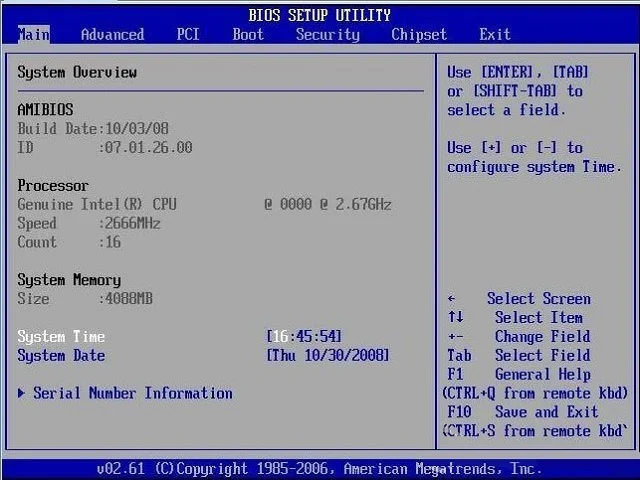
Task: Go to the Security tab
Action: coord(328,35)
